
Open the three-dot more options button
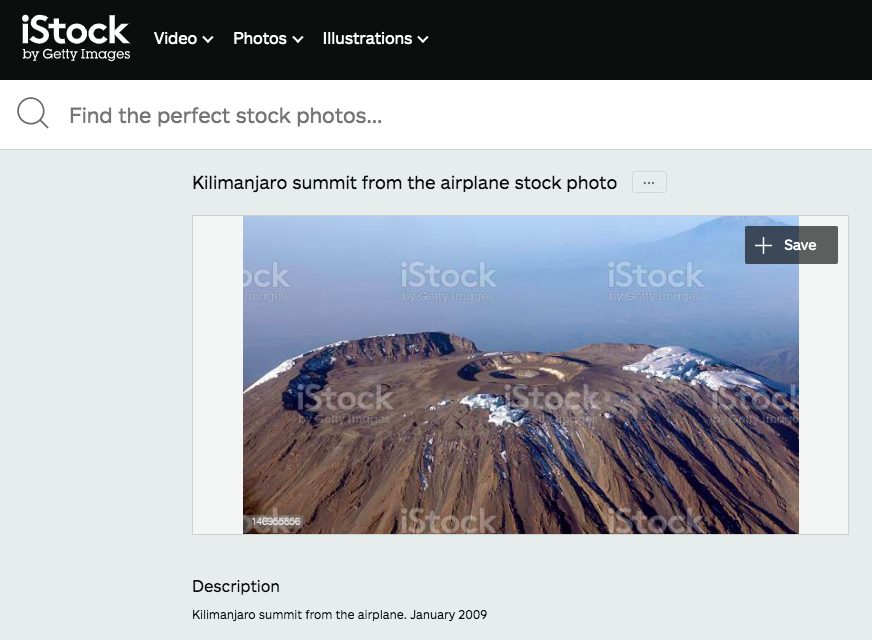pos(649,182)
